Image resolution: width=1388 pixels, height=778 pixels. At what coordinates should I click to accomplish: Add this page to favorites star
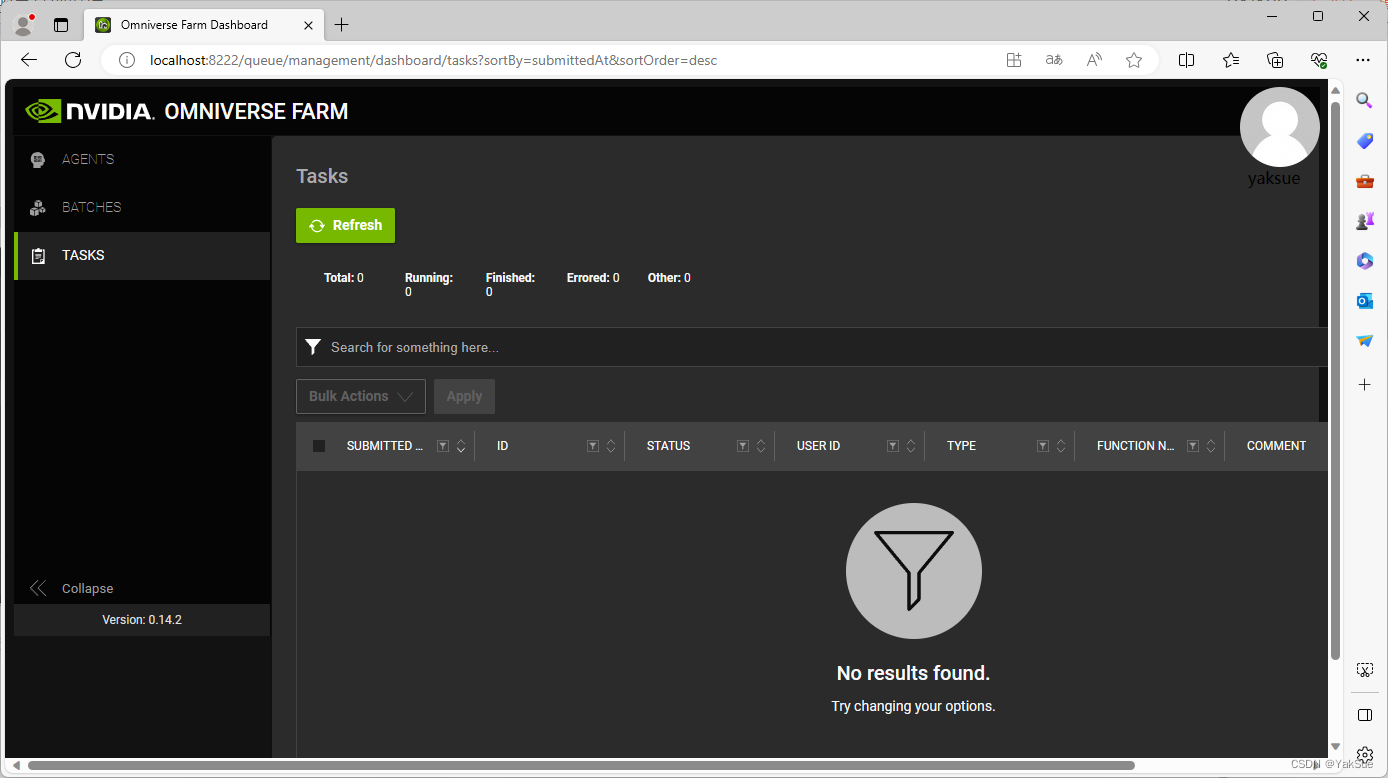tap(1134, 60)
